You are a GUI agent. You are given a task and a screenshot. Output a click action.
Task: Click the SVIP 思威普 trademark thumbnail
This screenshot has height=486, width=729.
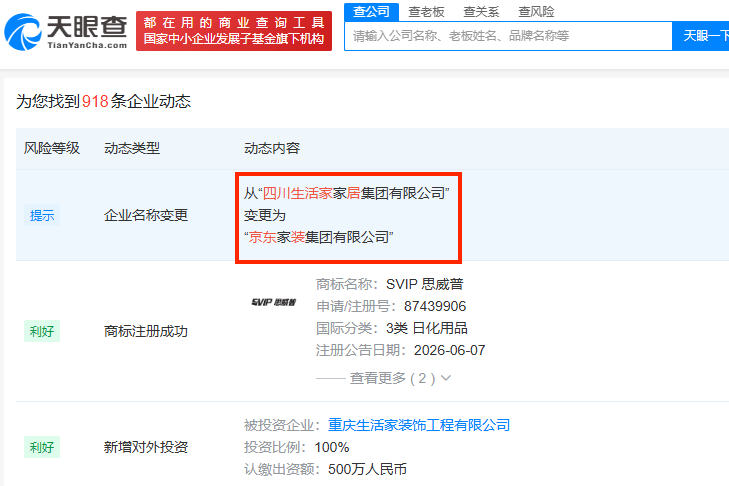[273, 302]
